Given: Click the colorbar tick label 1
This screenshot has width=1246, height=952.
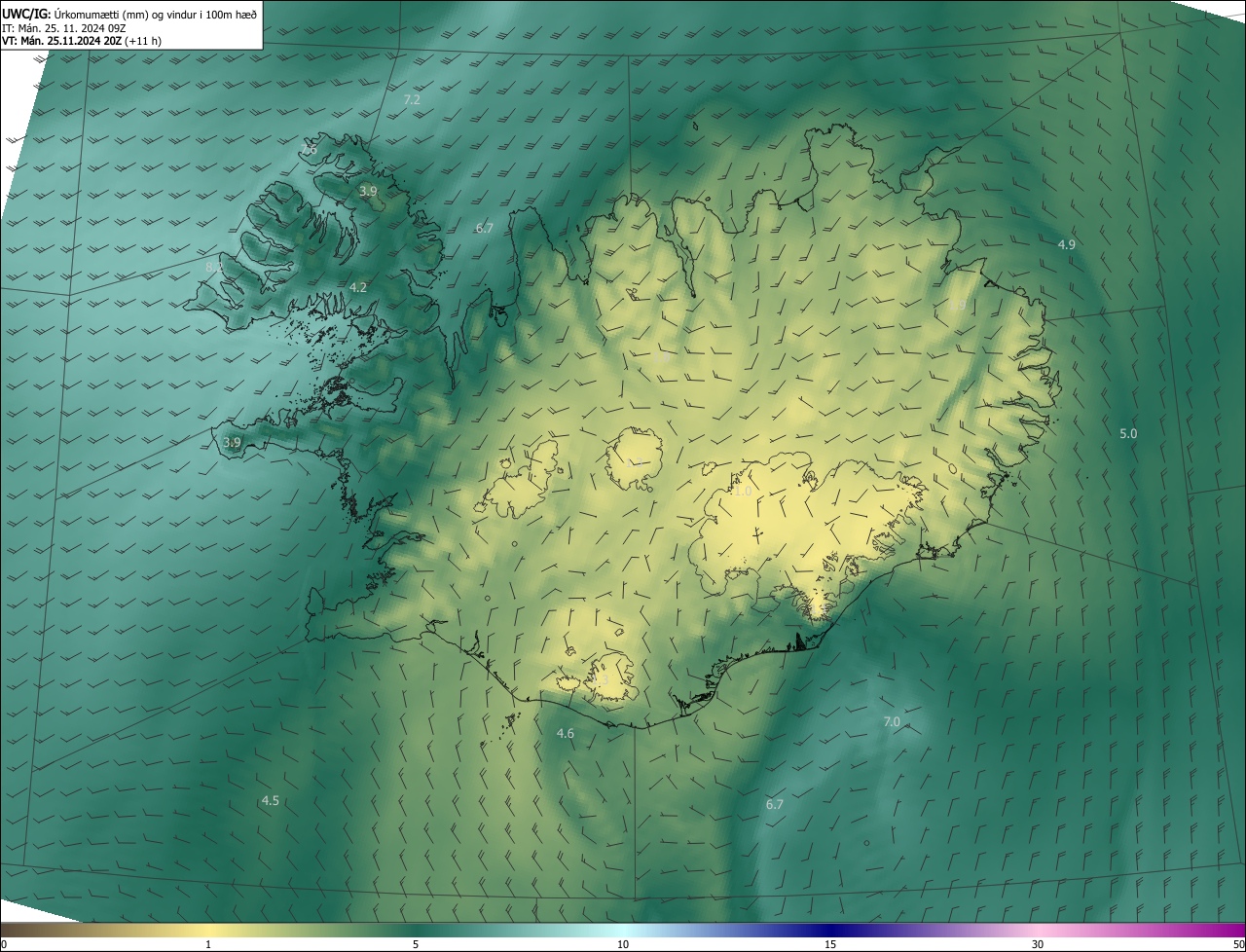Looking at the screenshot, I should pyautogui.click(x=208, y=944).
